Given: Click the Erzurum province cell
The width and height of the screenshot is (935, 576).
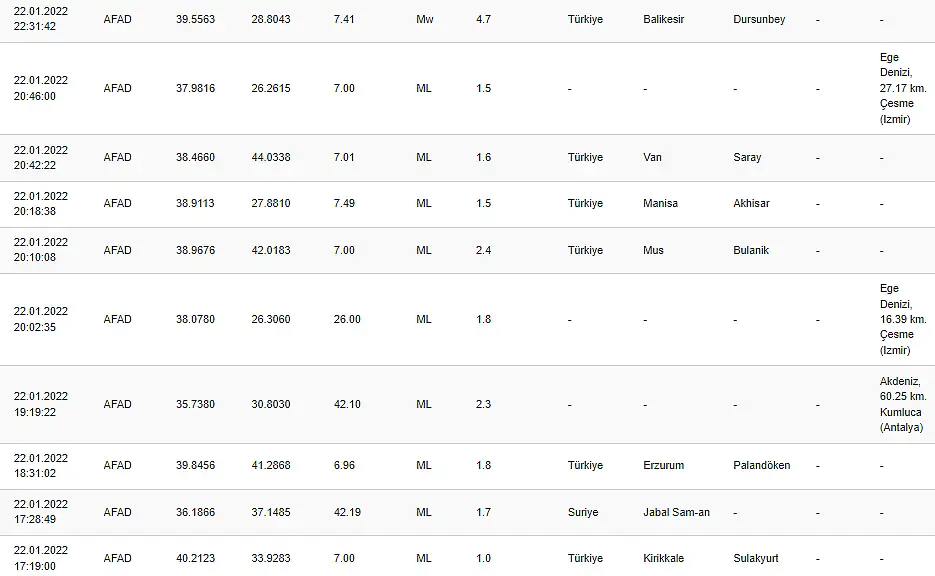Looking at the screenshot, I should point(663,465).
